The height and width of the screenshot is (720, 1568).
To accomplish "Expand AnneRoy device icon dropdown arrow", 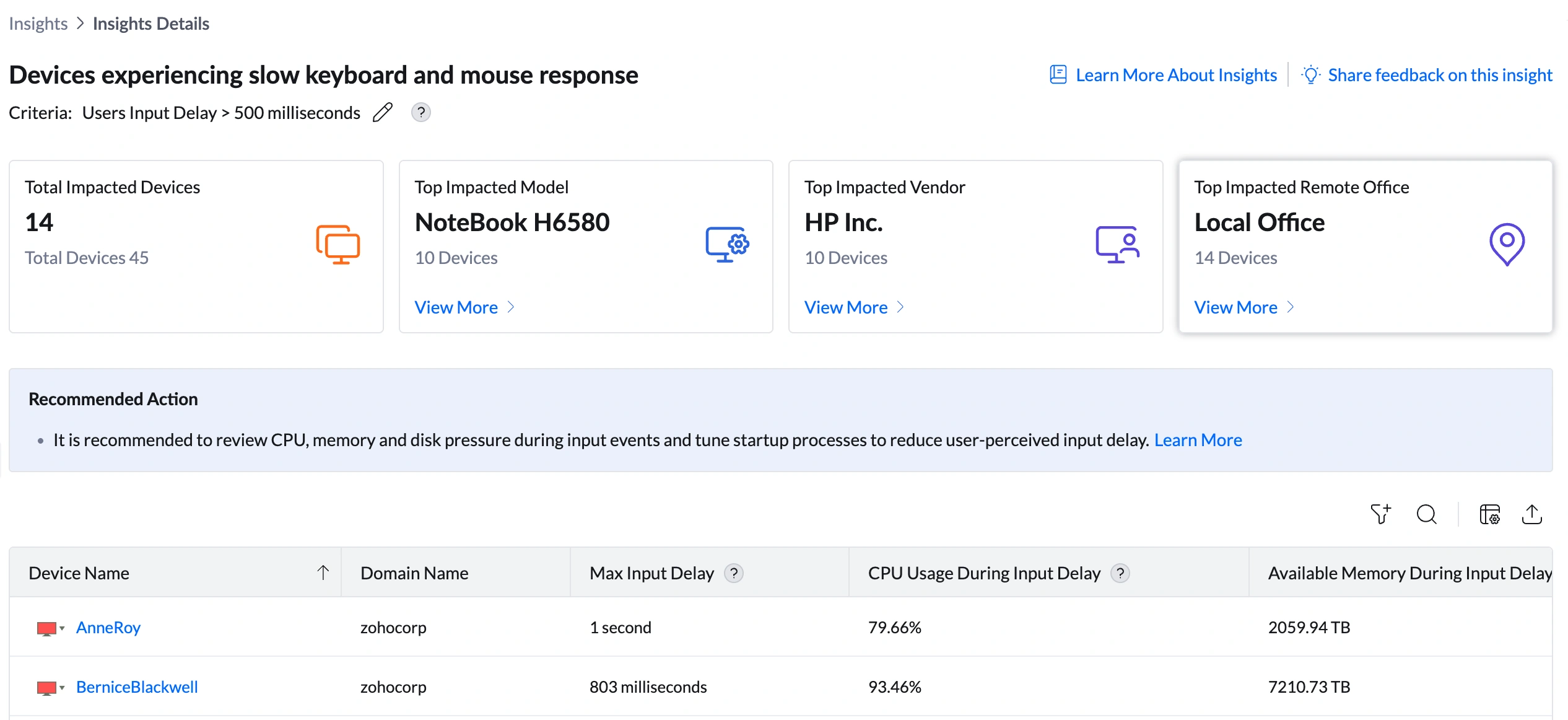I will pos(62,628).
